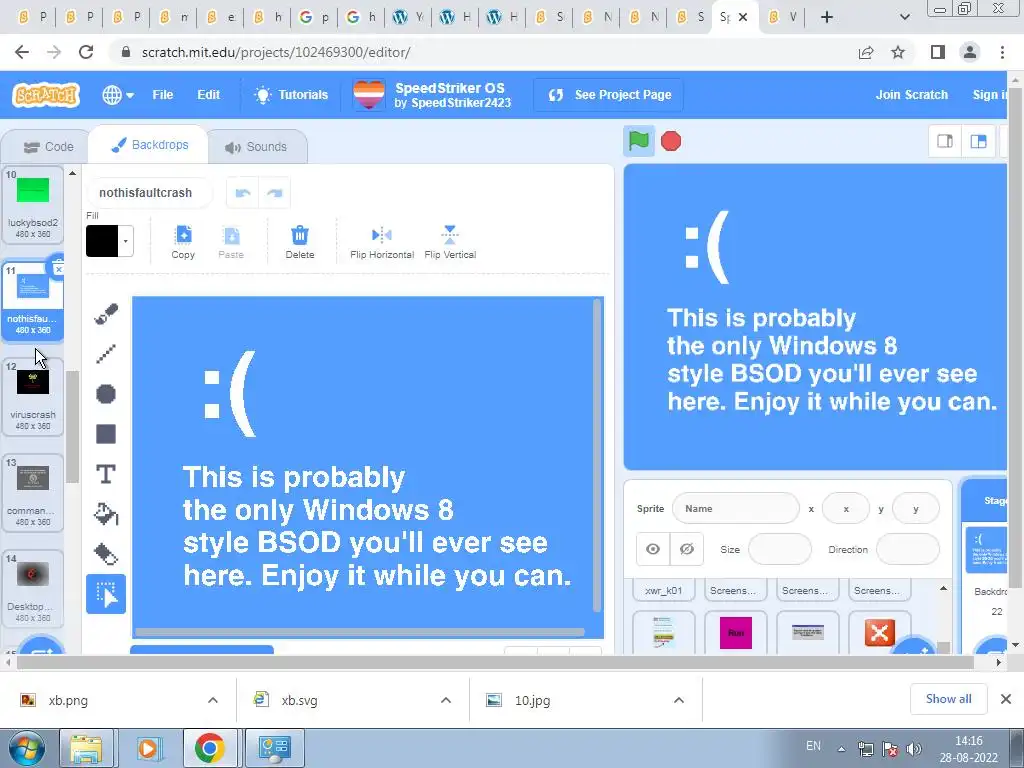Open the Edit menu
Image resolution: width=1024 pixels, height=768 pixels.
pos(208,95)
